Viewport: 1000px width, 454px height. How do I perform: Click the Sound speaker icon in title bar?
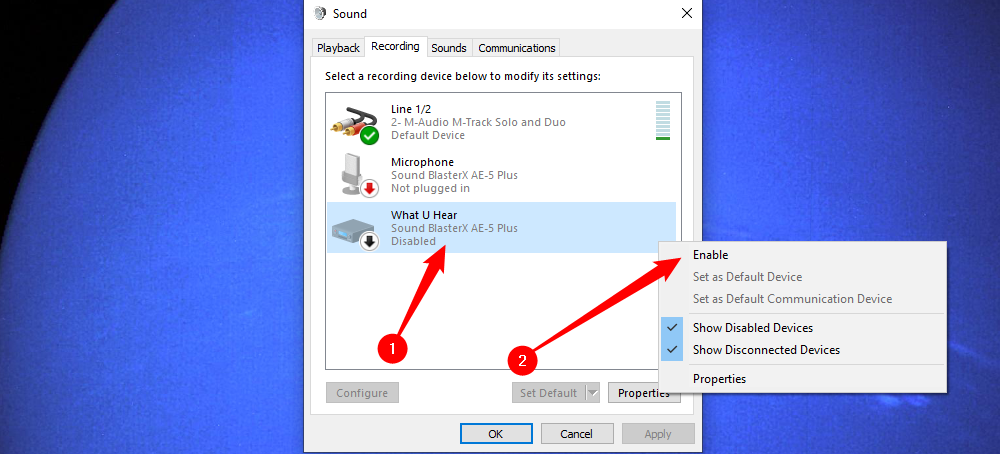319,14
